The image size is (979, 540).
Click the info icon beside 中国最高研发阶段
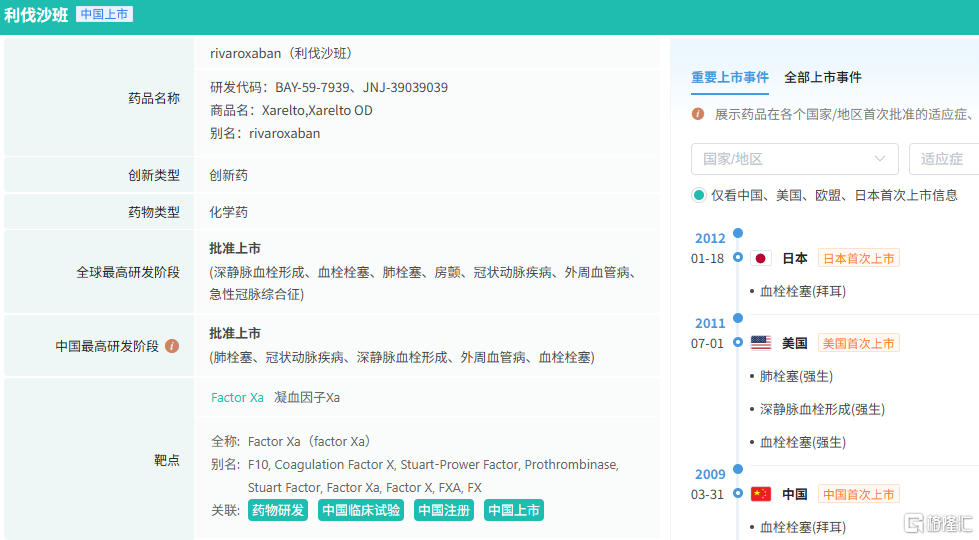click(x=172, y=346)
